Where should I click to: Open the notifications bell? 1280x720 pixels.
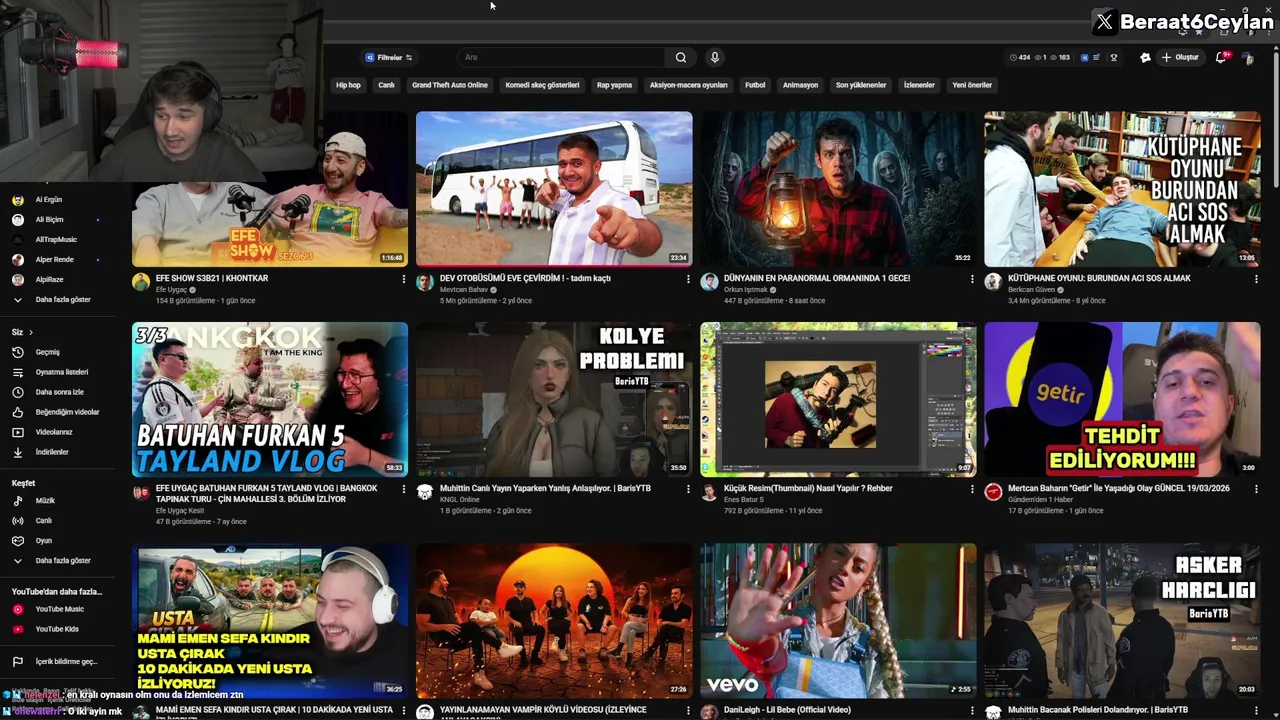[x=1221, y=58]
